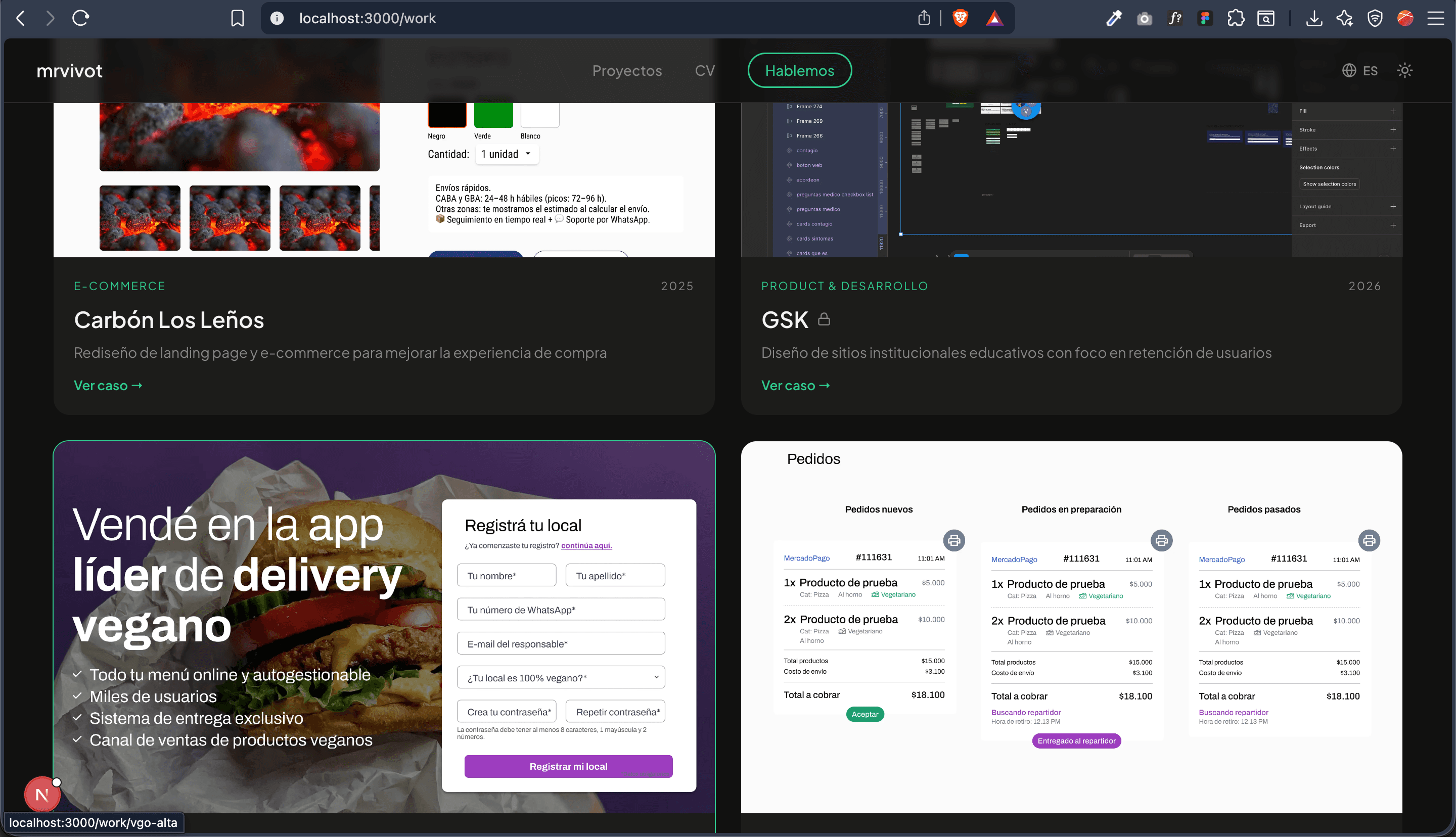Select the Frame 269 layer
Viewport: 1456px width, 837px height.
tap(809, 121)
